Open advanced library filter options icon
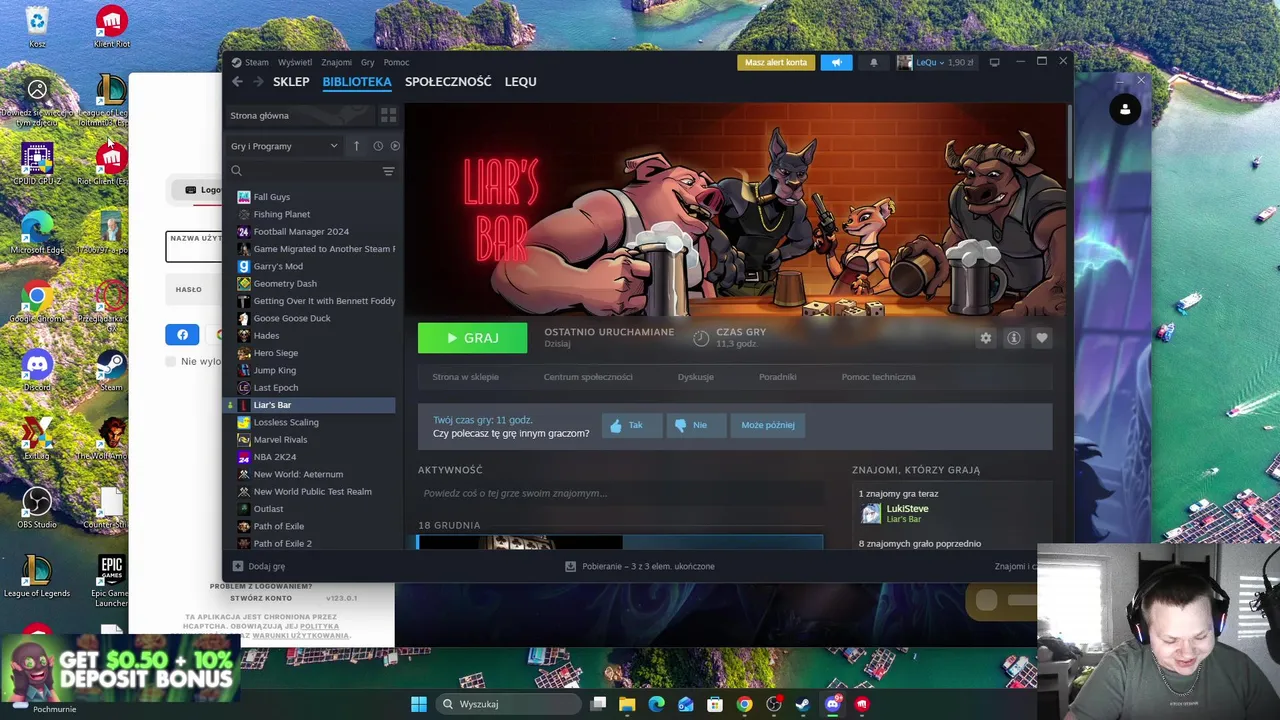 click(388, 171)
